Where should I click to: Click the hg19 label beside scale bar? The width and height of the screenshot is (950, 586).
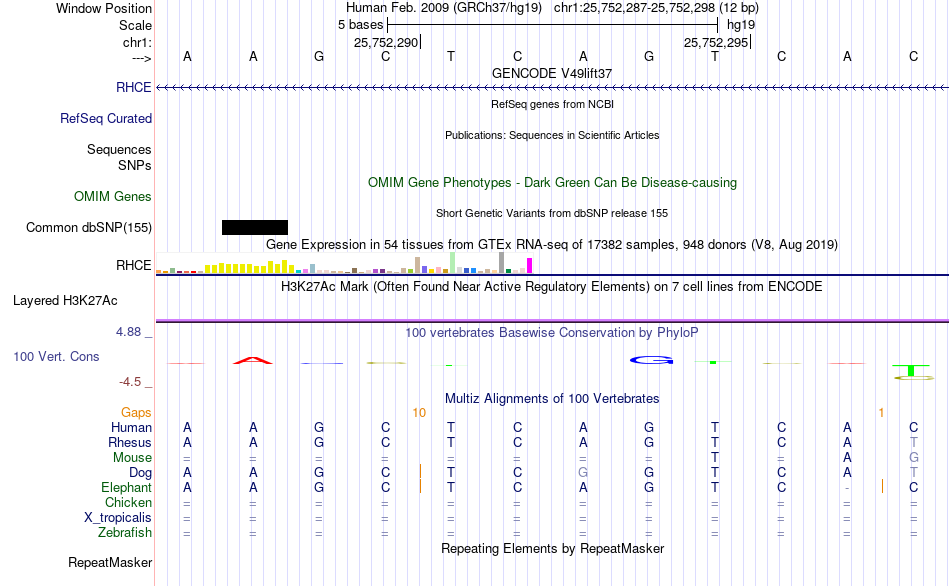pos(741,25)
